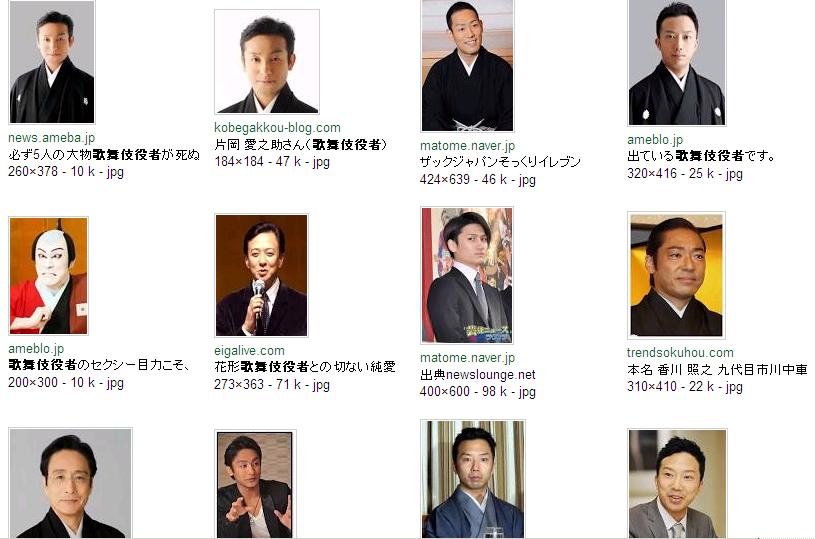Select thumbnail of man holding microphone

pos(261,275)
